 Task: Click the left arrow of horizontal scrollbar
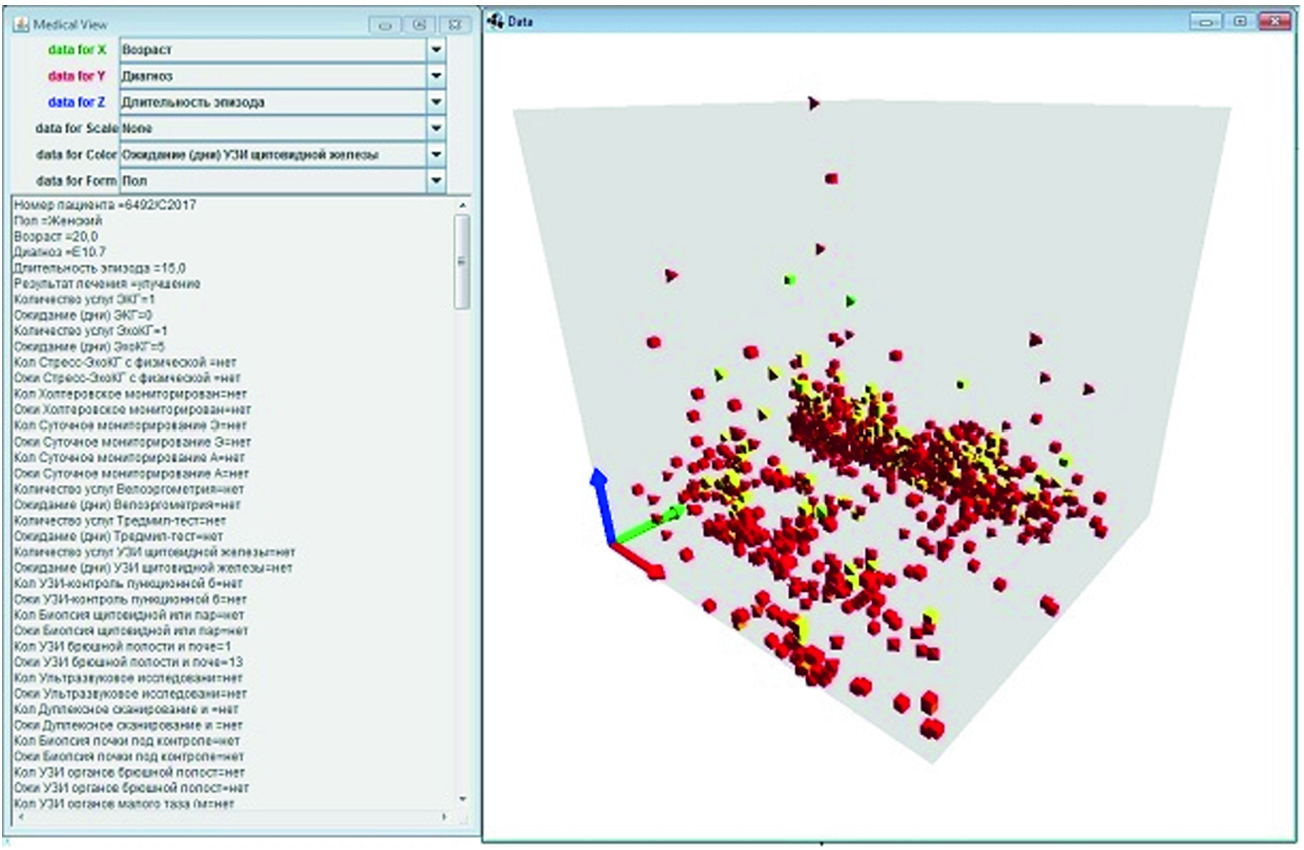coord(19,818)
